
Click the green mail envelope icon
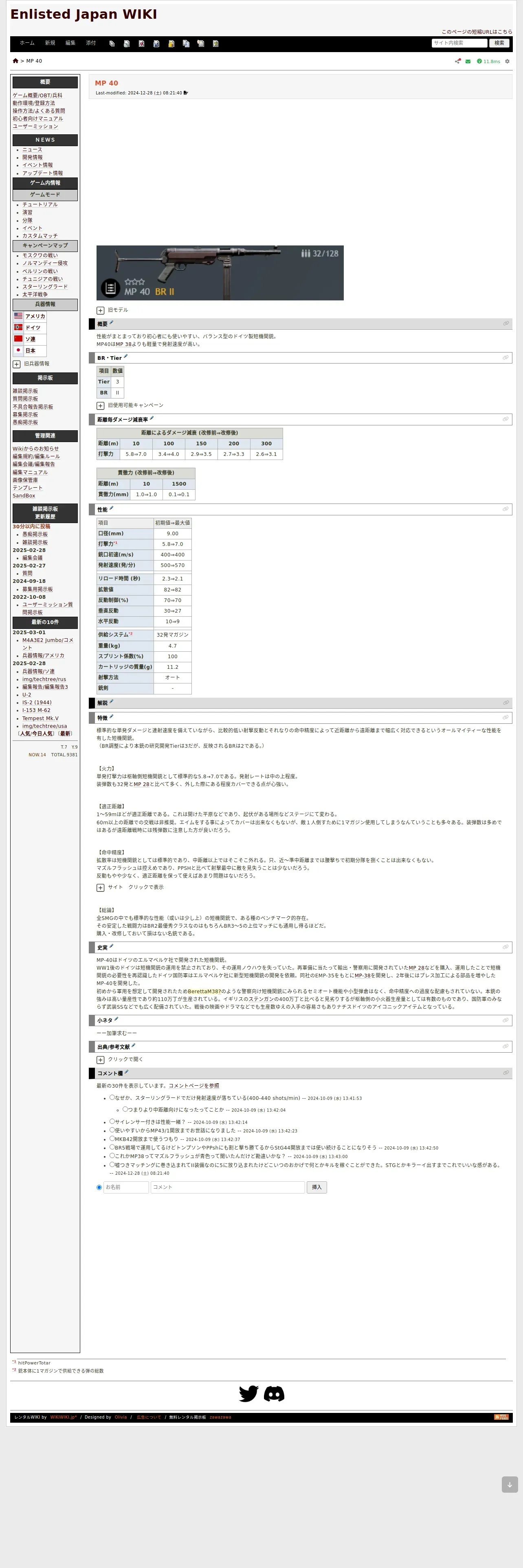pos(468,61)
